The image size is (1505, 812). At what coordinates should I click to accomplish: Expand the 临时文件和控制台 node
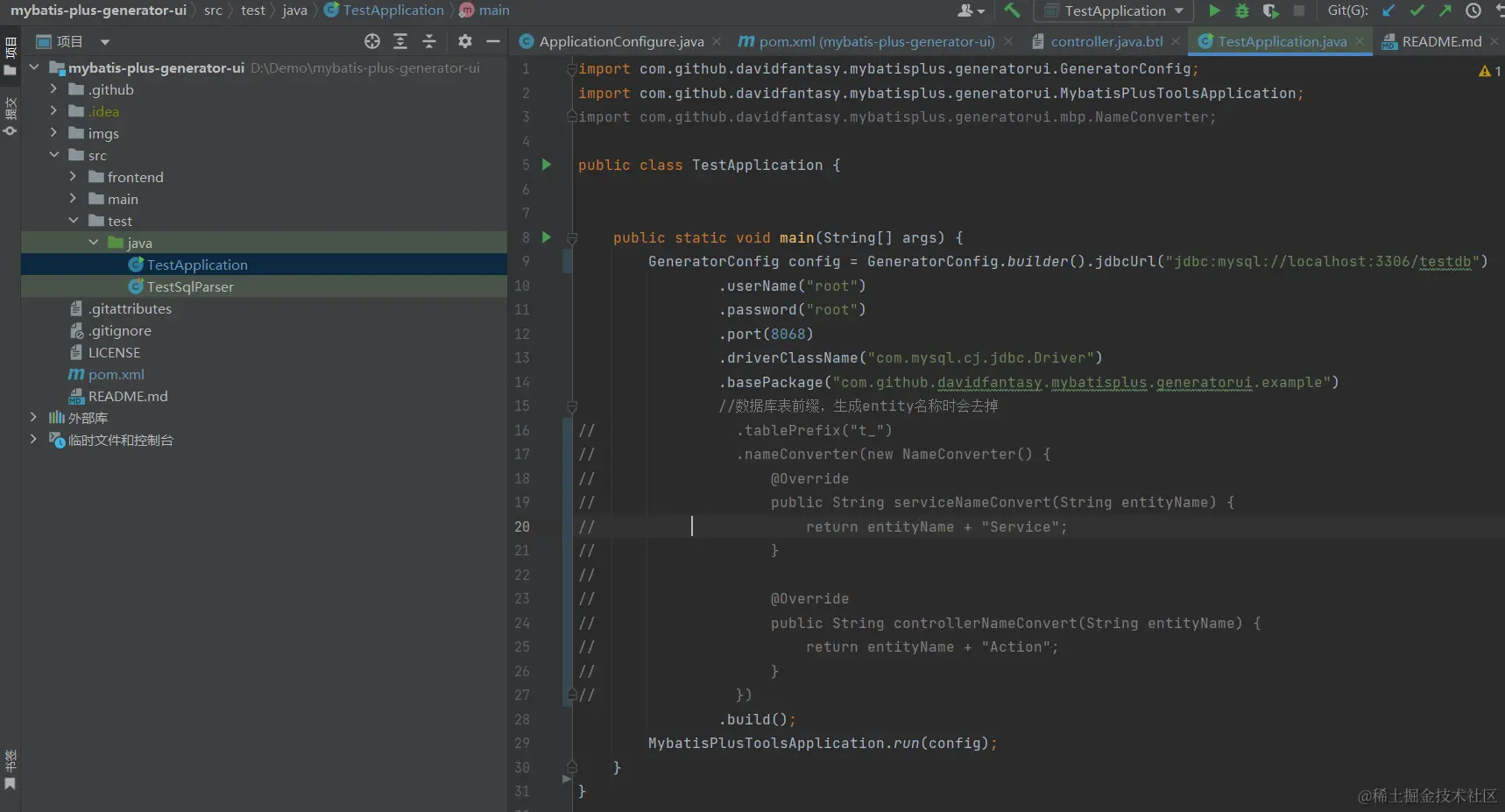pyautogui.click(x=34, y=440)
